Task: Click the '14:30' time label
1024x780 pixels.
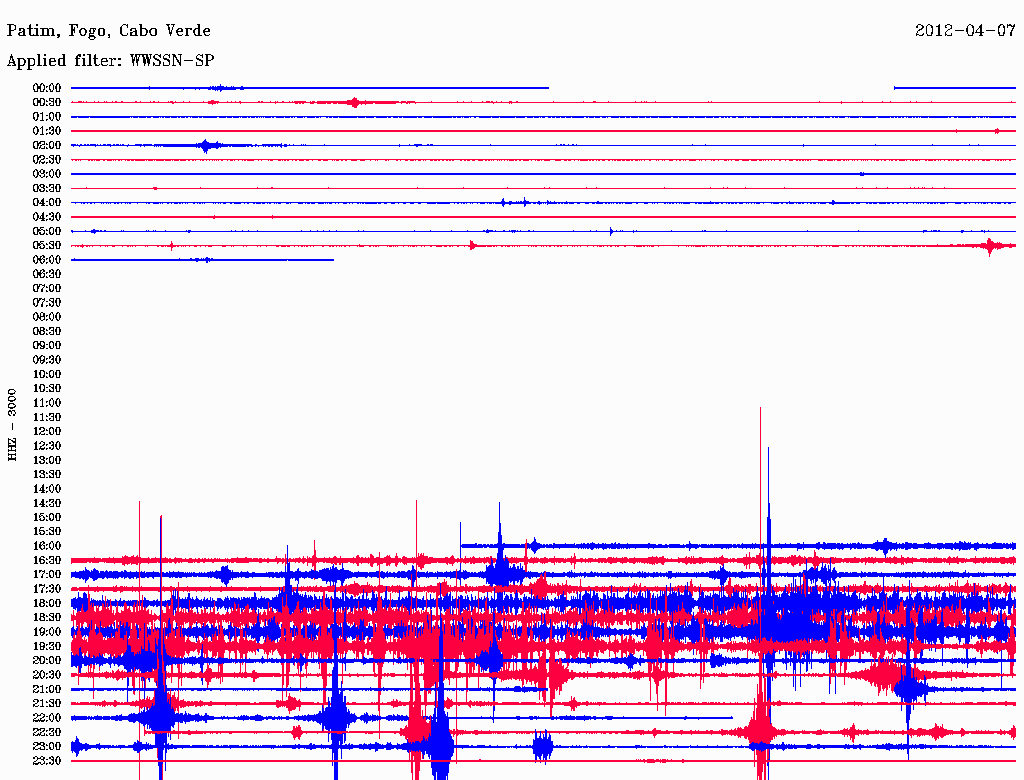Action: pos(47,503)
